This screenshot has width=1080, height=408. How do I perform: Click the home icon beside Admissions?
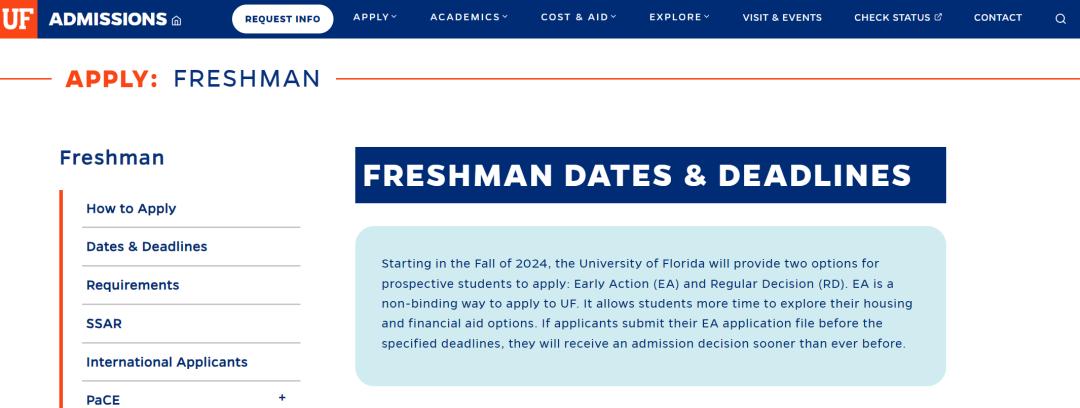pyautogui.click(x=177, y=20)
